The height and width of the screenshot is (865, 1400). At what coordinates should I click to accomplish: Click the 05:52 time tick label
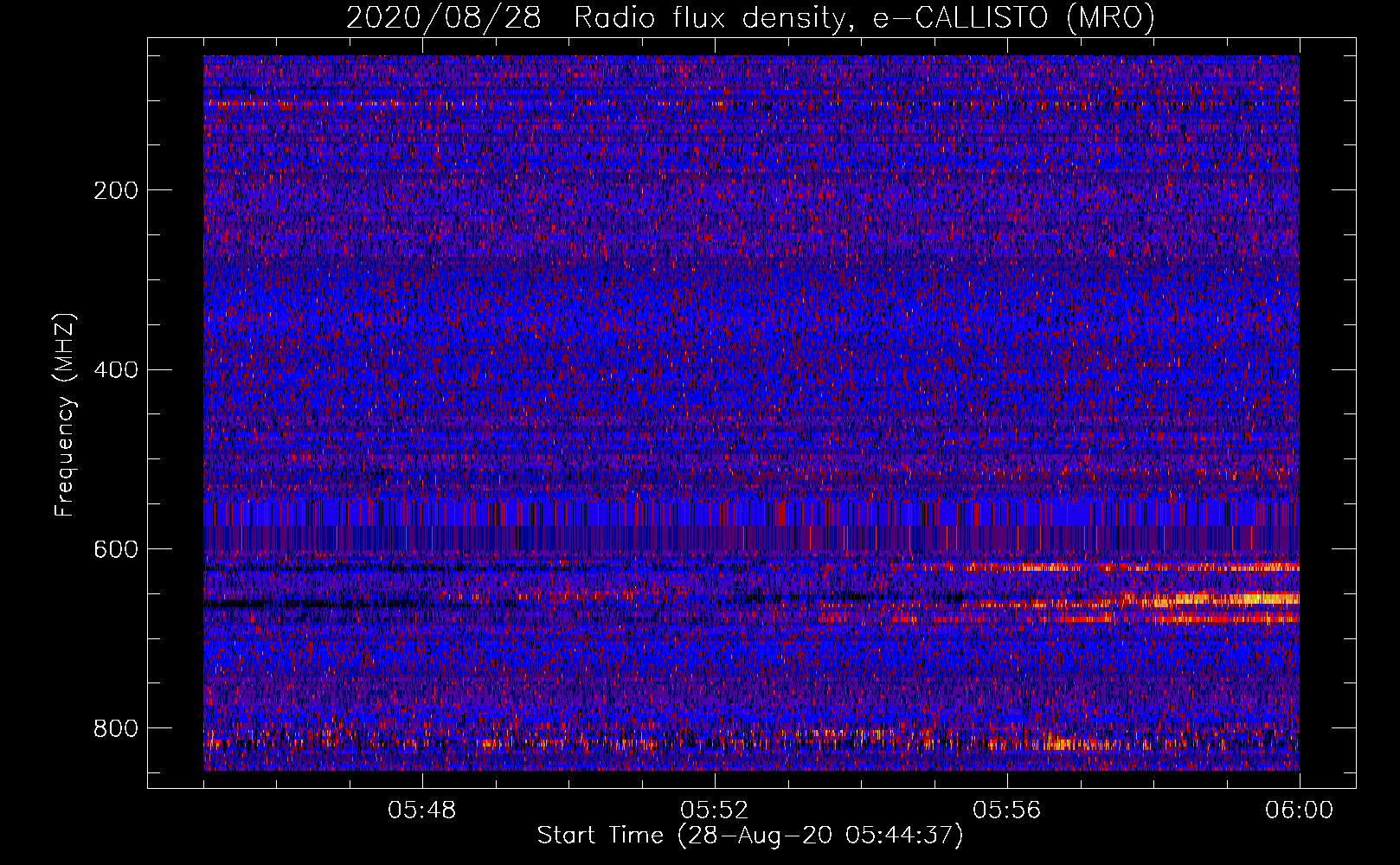[714, 811]
